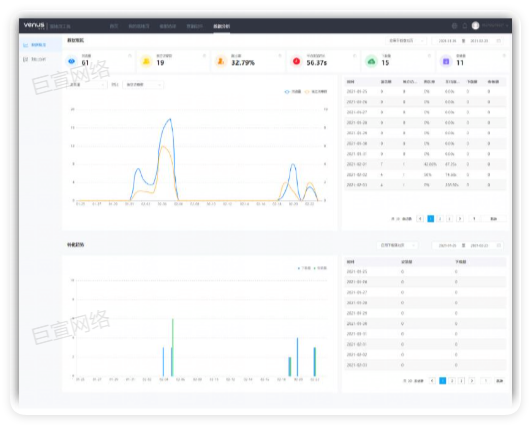Screen dimensions: 531x425
Task: Toggle the blue series in line chart legend
Action: [293, 92]
